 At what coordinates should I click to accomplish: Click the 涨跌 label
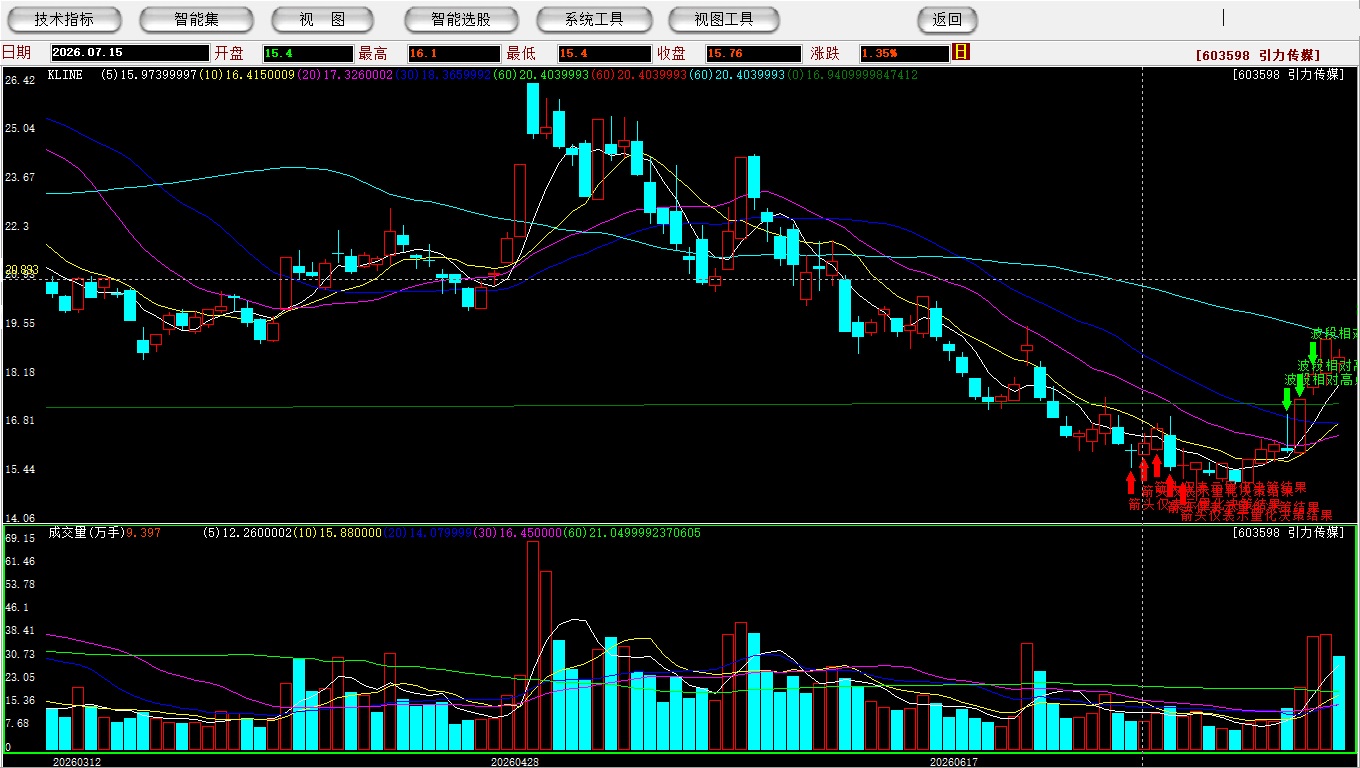pyautogui.click(x=825, y=53)
